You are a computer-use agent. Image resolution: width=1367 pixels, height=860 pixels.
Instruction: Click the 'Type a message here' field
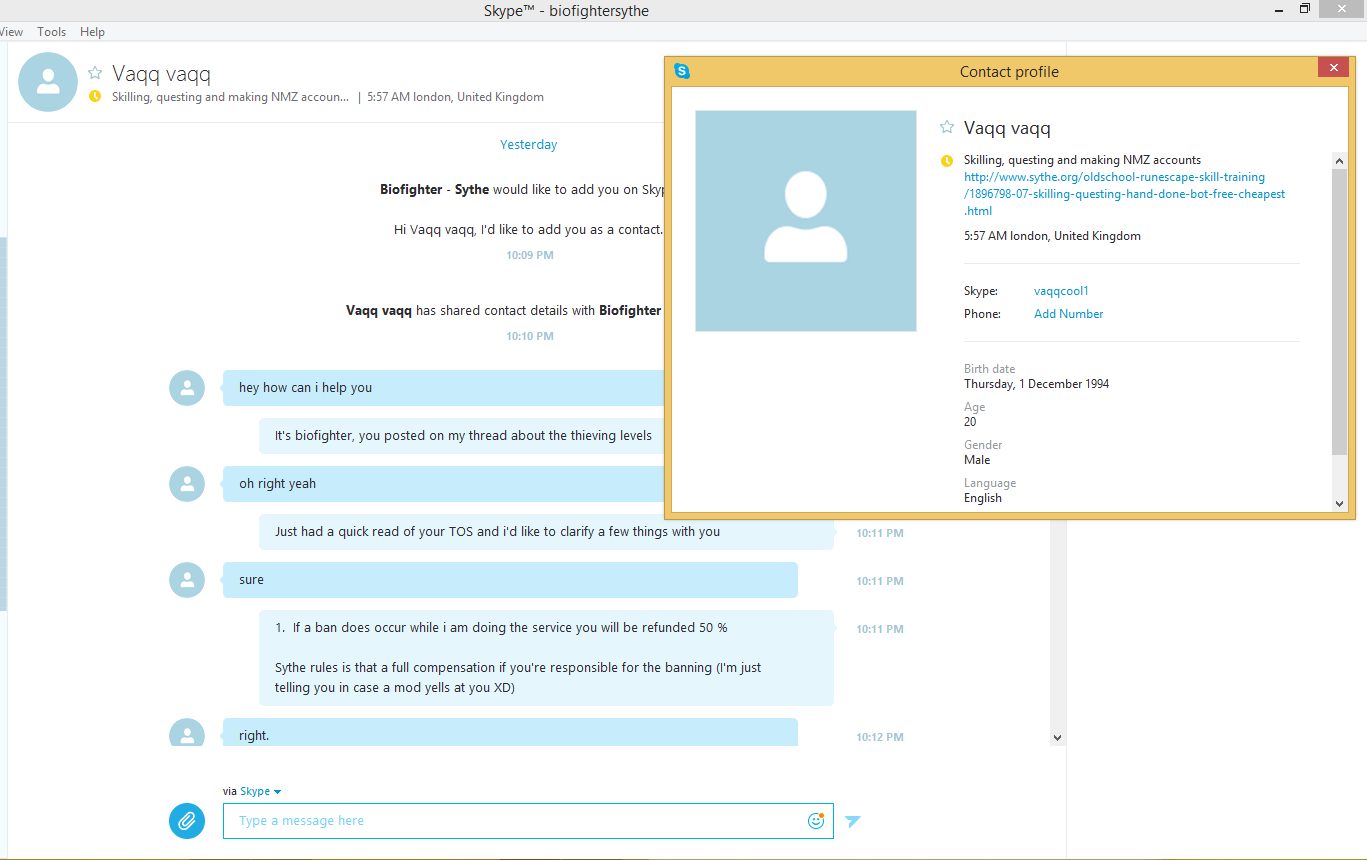point(528,821)
